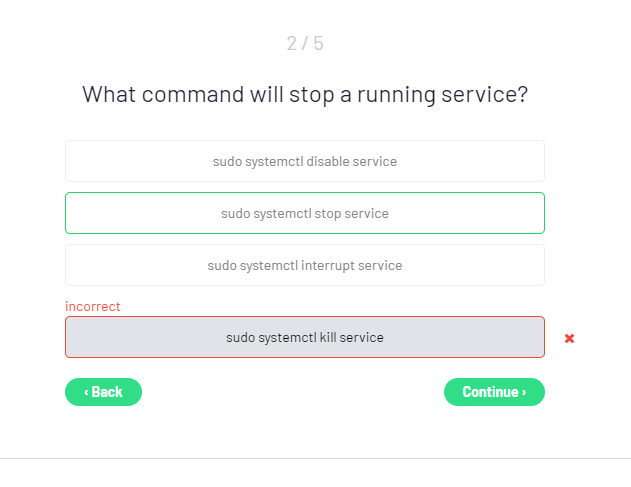Select the gray "sudo systemctl kill service" answer
The image size is (631, 487).
point(304,337)
